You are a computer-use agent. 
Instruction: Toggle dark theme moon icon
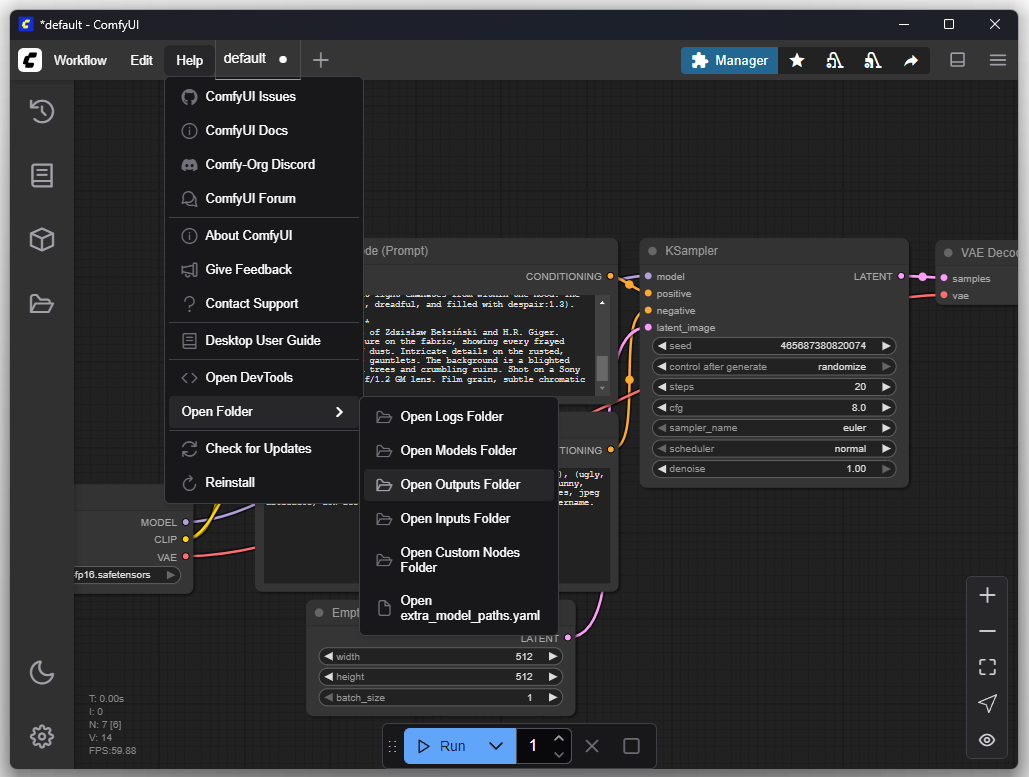coord(41,673)
